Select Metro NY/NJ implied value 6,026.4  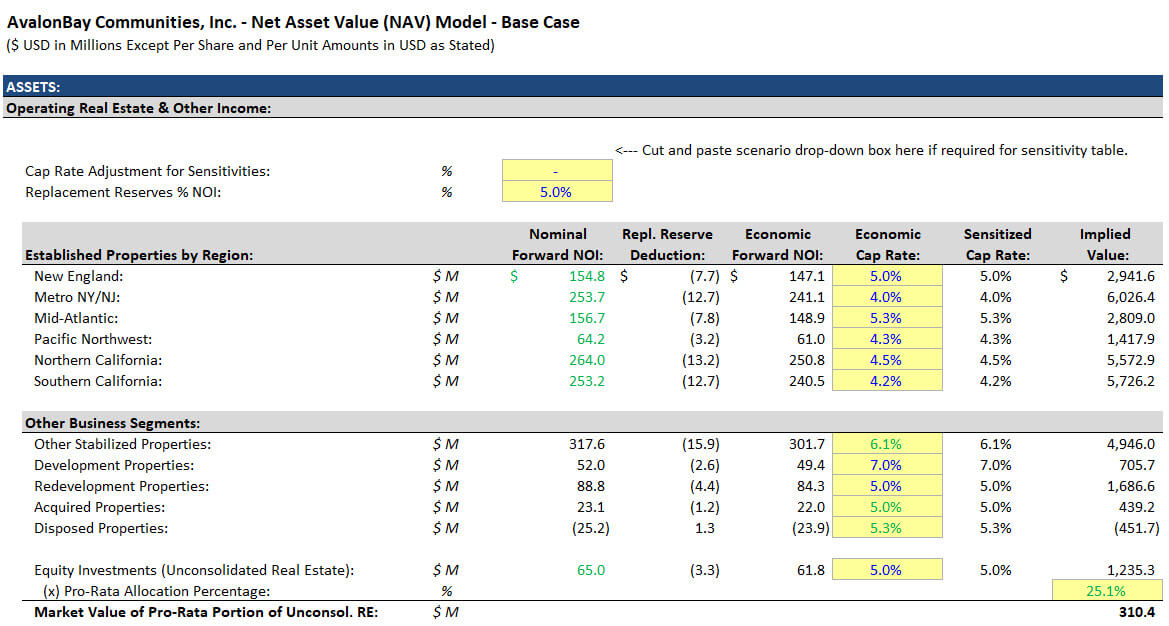pos(1130,297)
